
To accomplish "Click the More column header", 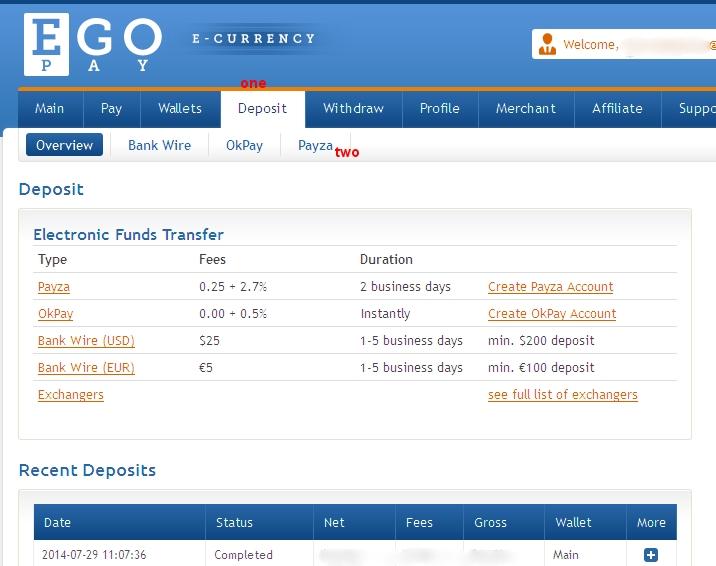I will click(652, 523).
